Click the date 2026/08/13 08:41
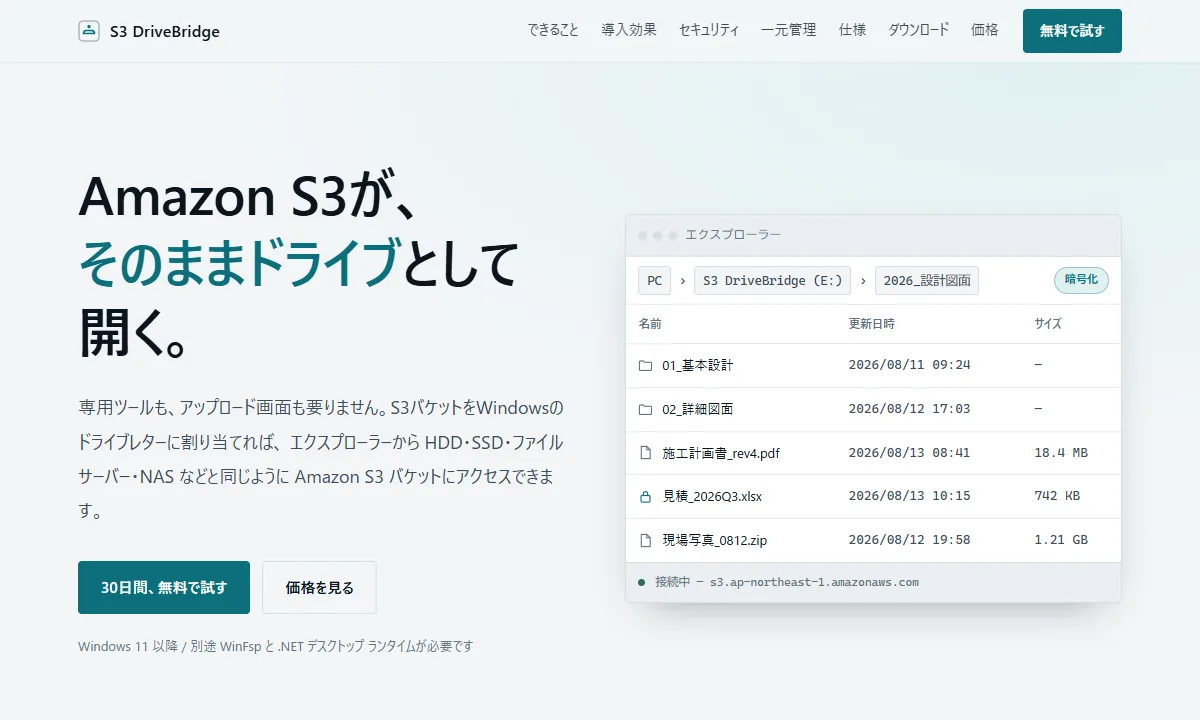Image resolution: width=1200 pixels, height=720 pixels. pos(909,453)
